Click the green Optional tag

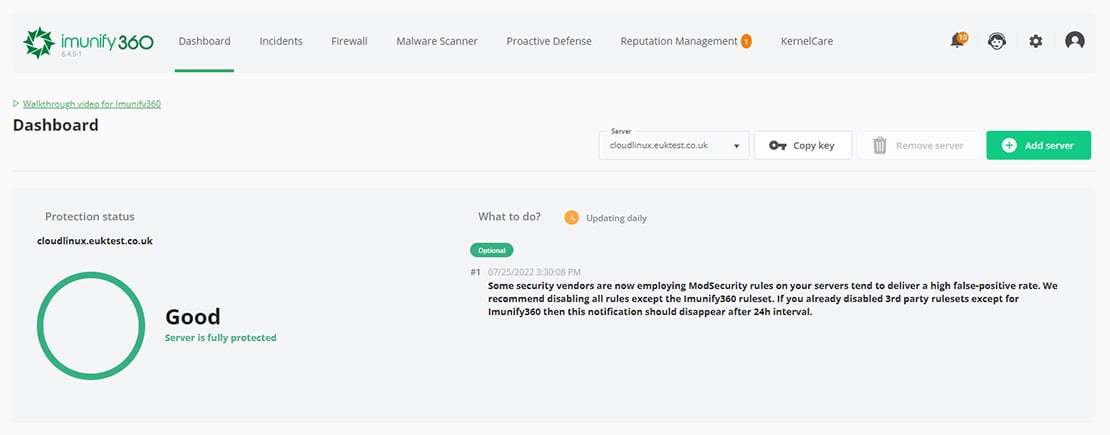pos(491,250)
